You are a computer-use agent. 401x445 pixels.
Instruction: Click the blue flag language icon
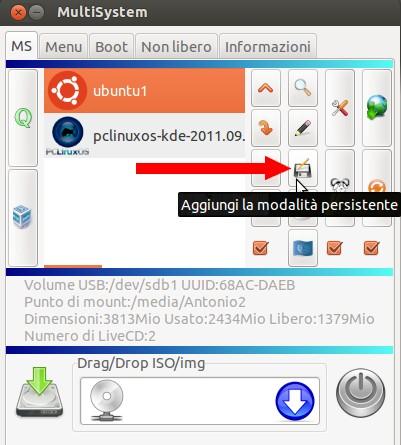click(303, 248)
